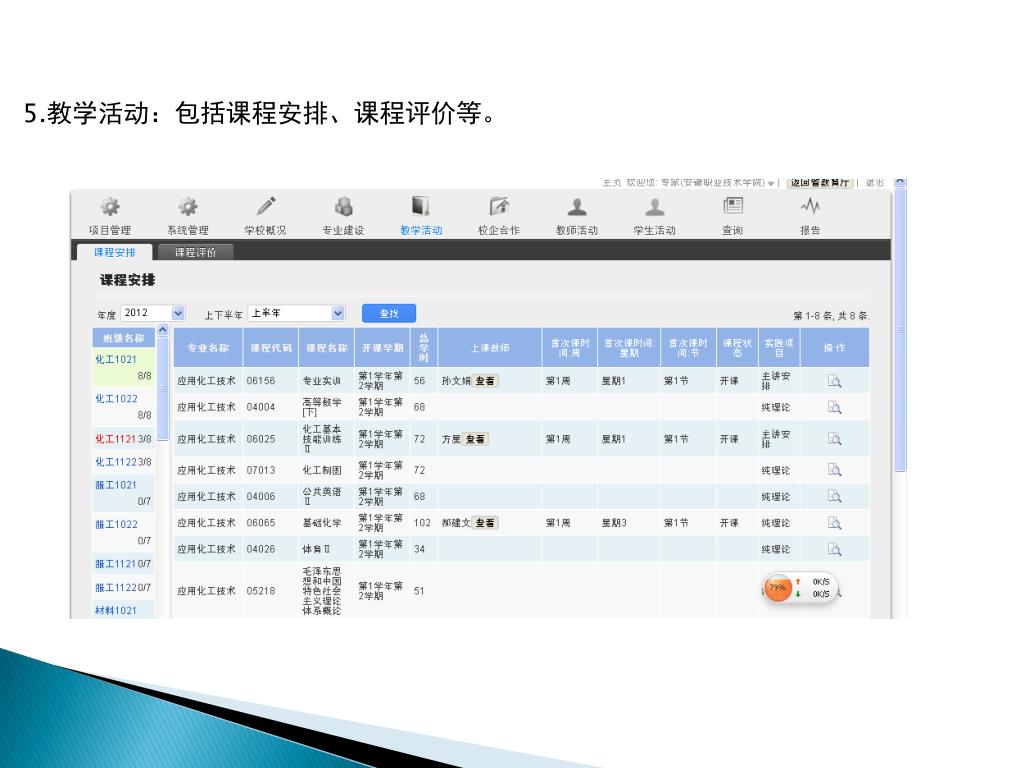View details icon for course 04004
This screenshot has height=768, width=1024.
tap(834, 407)
